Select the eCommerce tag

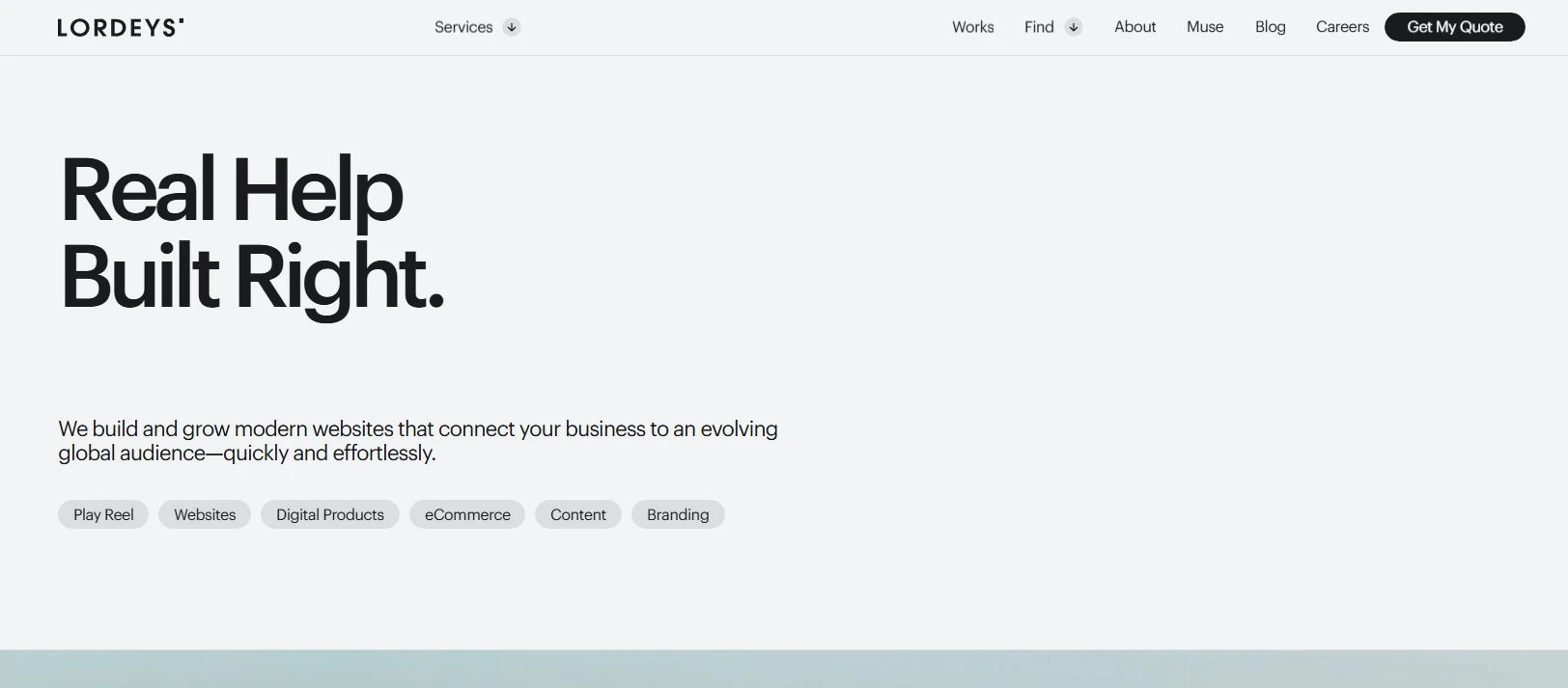coord(467,514)
